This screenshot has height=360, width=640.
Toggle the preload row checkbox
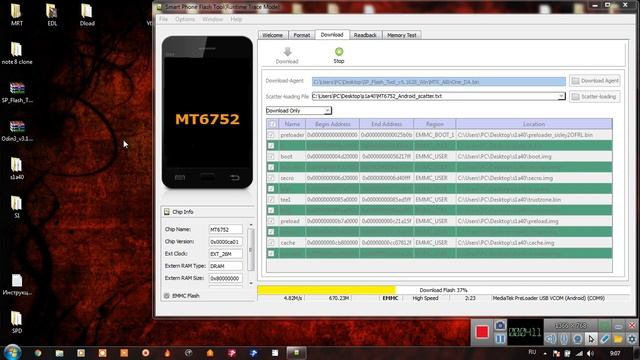(x=271, y=221)
